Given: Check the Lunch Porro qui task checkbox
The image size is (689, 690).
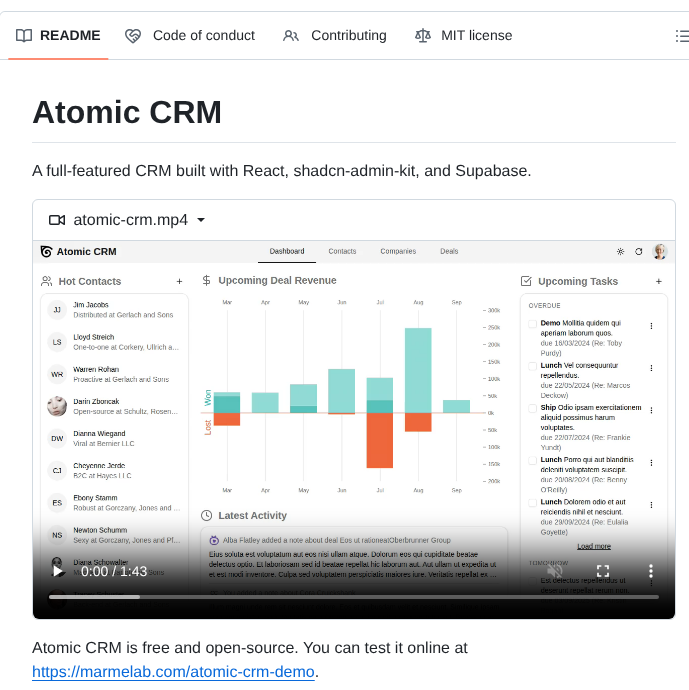Looking at the screenshot, I should [x=532, y=460].
